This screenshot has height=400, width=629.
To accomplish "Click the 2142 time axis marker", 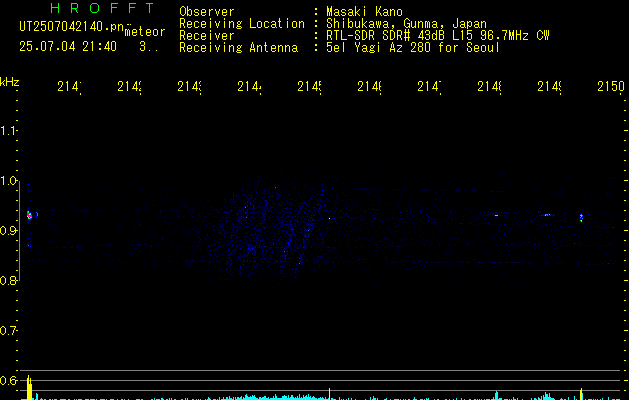I will point(129,86).
